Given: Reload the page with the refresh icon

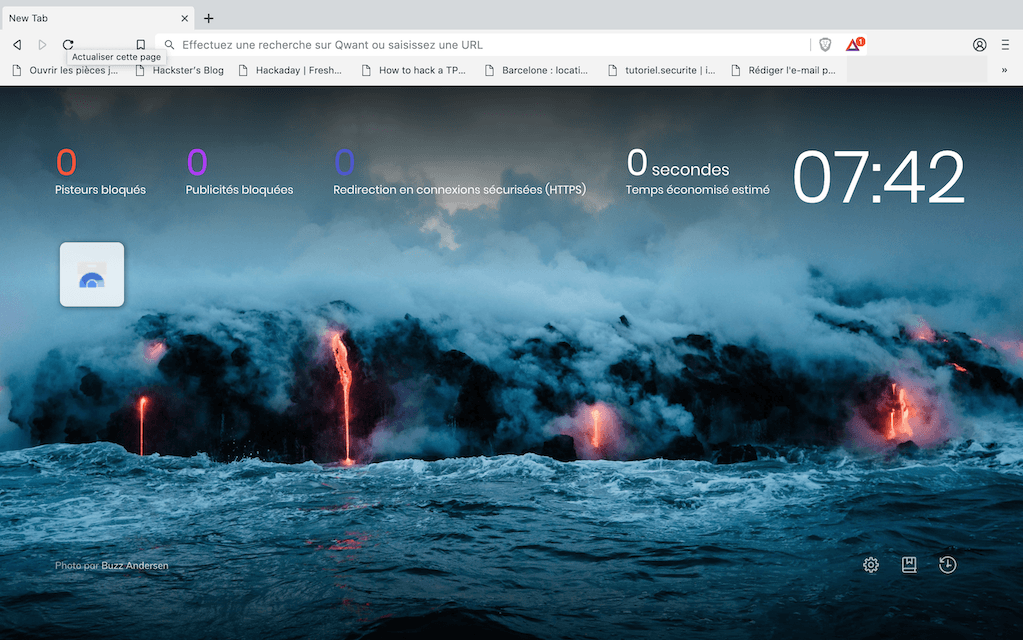Looking at the screenshot, I should [x=68, y=45].
